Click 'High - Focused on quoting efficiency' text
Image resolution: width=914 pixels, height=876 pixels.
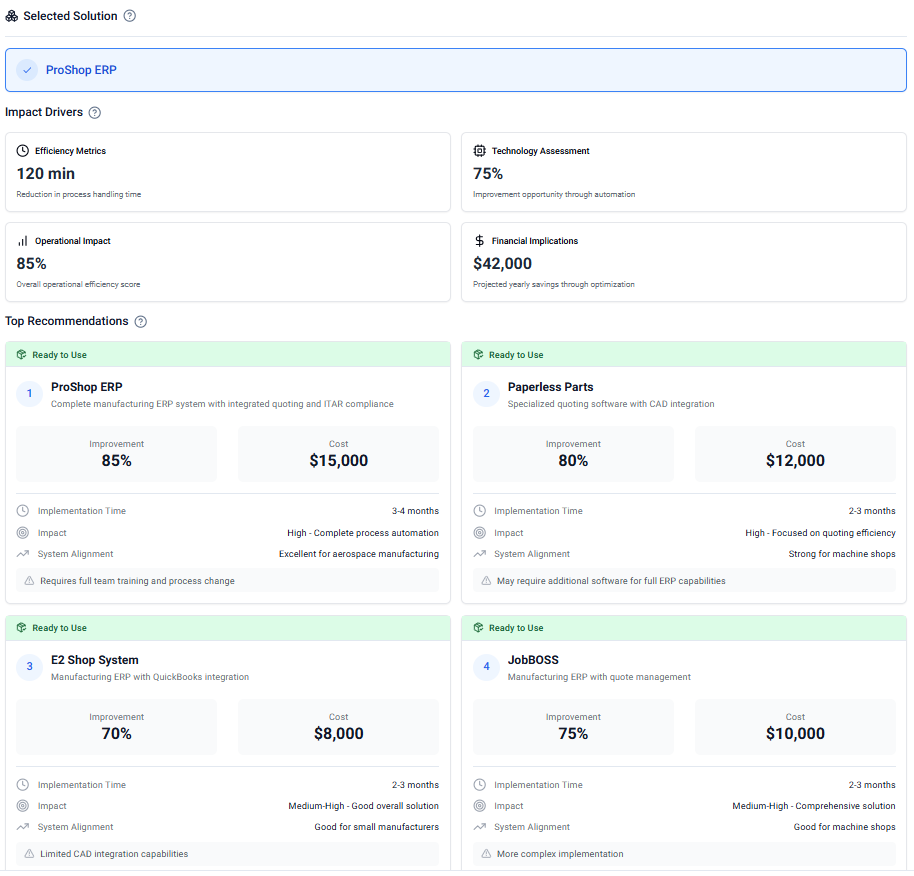(x=820, y=533)
